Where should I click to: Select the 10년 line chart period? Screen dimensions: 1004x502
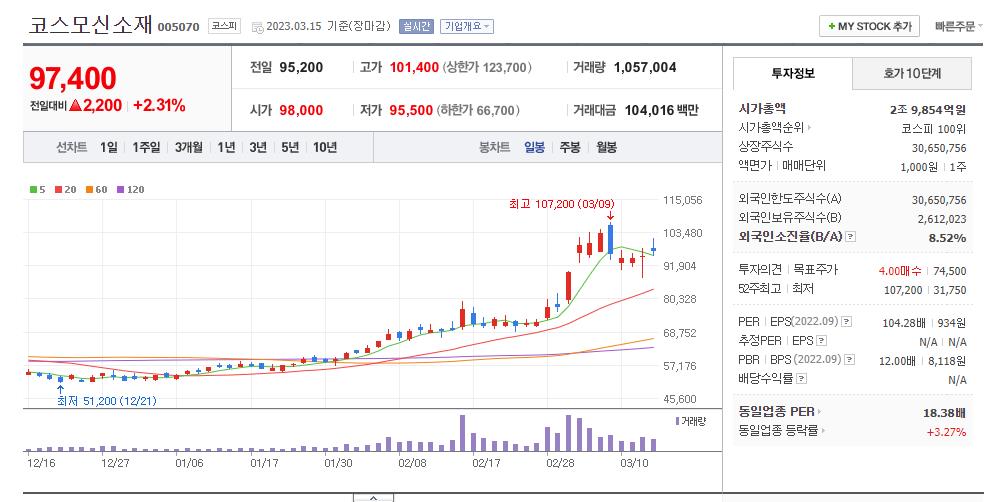[x=325, y=147]
